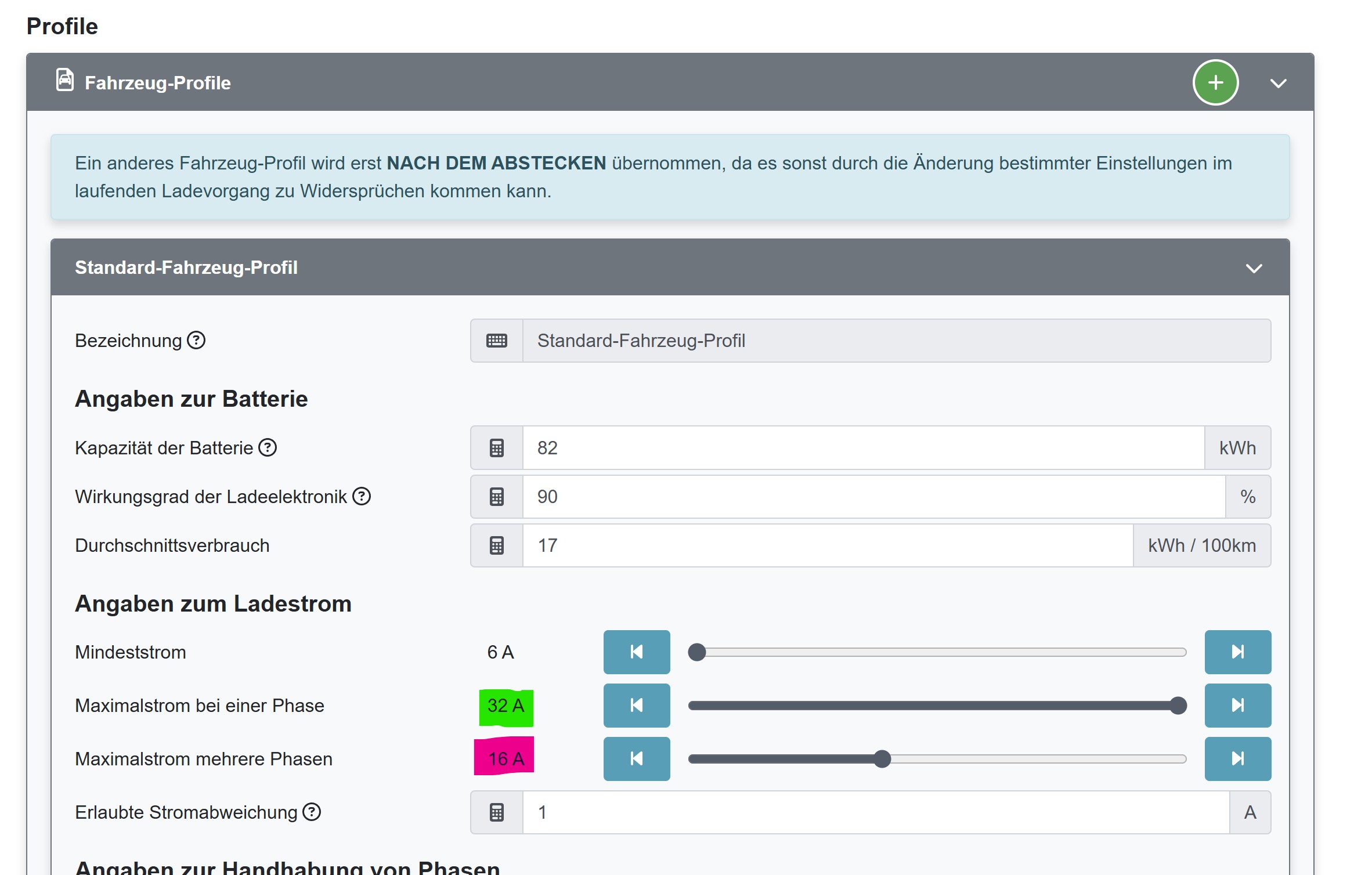Decrease Maximalstrom mehrere Phasen step button

[x=636, y=758]
